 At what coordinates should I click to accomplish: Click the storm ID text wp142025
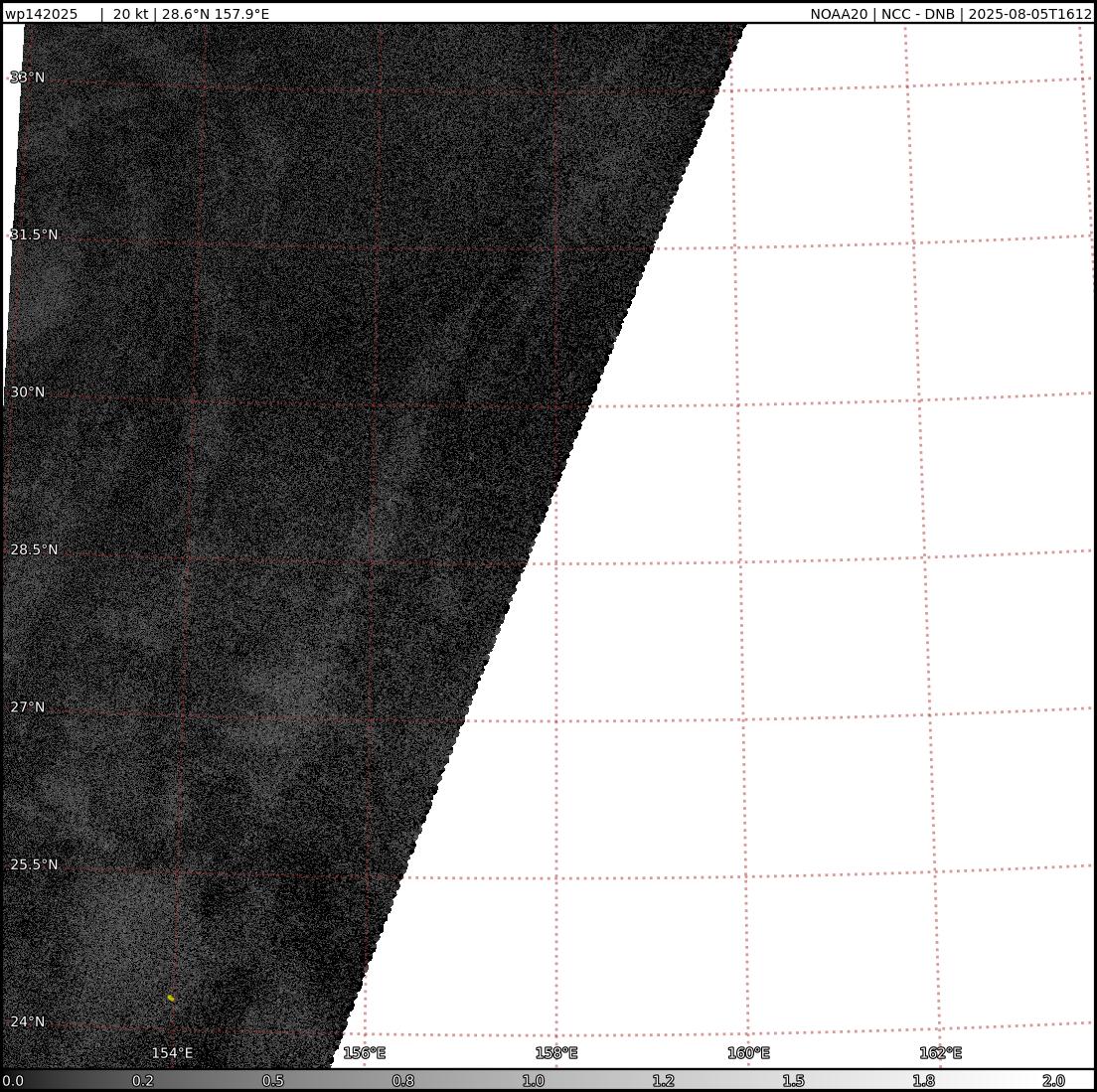pyautogui.click(x=42, y=14)
